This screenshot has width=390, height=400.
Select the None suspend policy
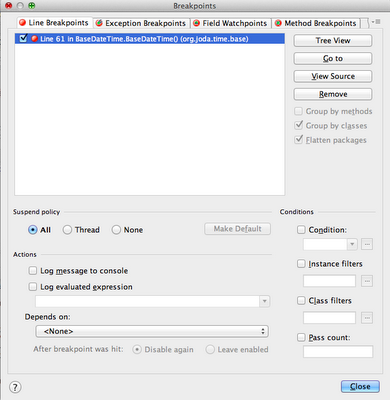tap(116, 230)
